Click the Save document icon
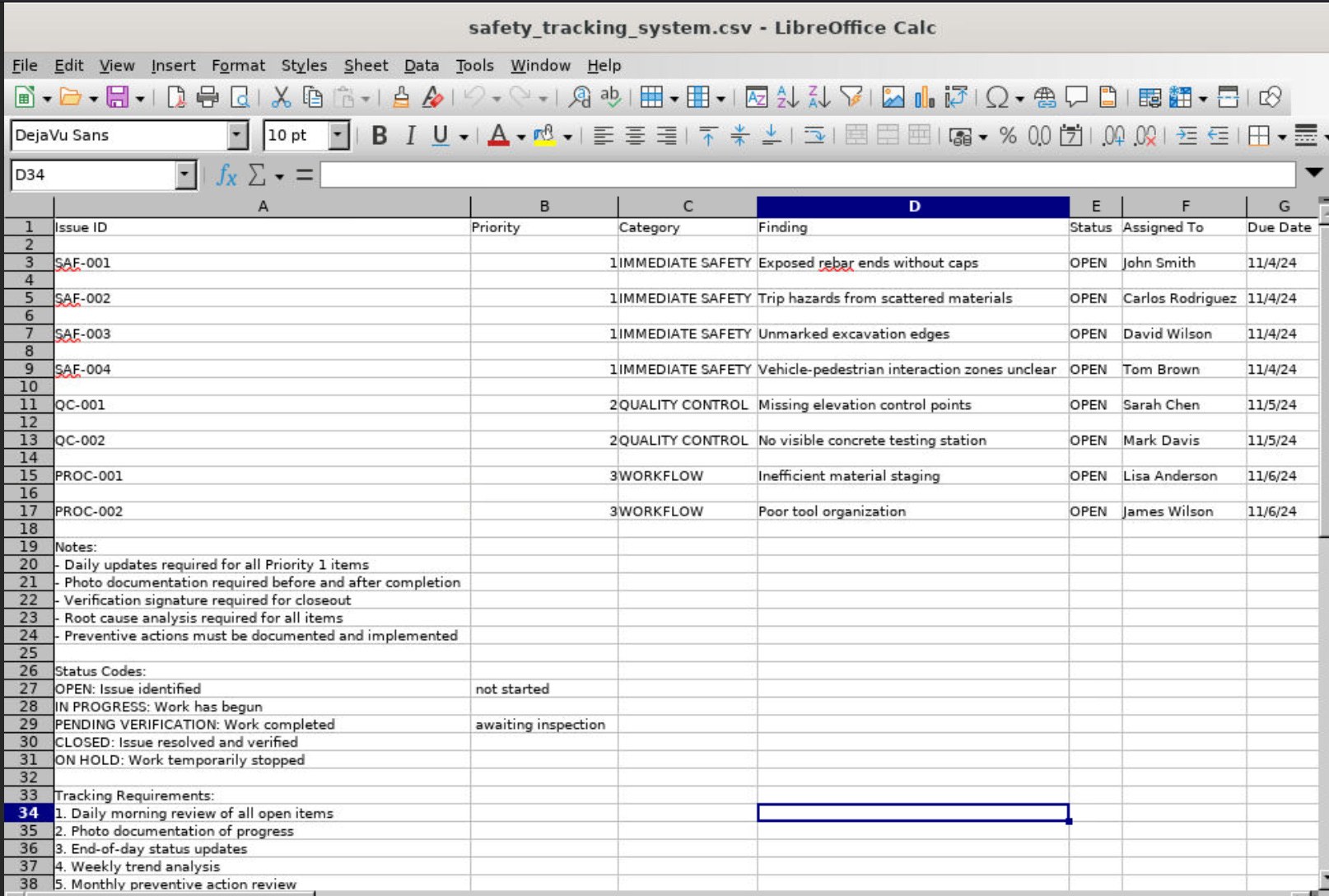Screen dimensions: 1329x896 point(117,97)
